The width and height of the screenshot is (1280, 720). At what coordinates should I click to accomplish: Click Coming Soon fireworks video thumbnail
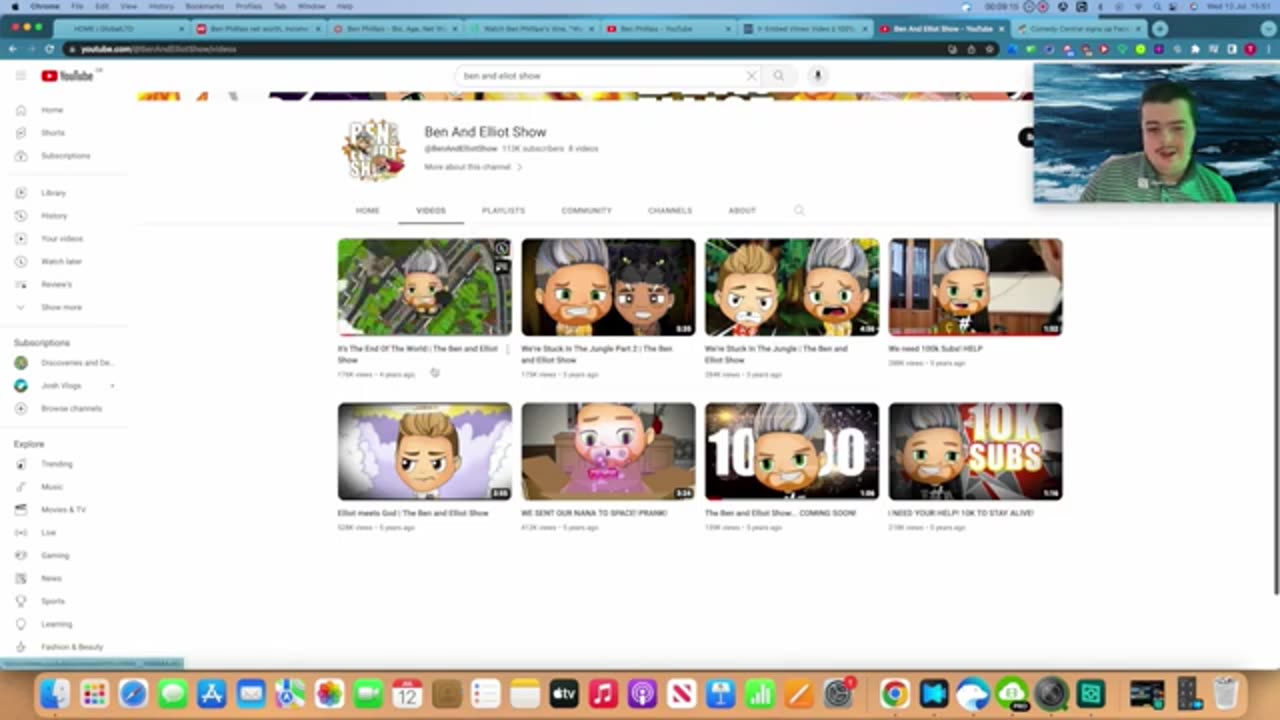[x=792, y=451]
